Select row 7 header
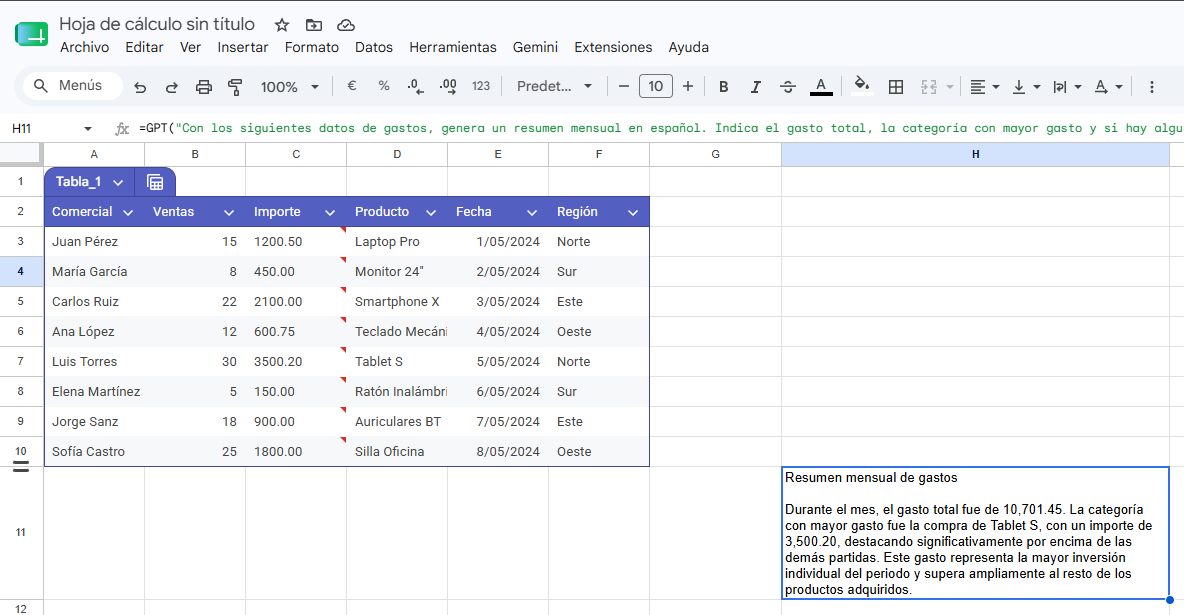Image resolution: width=1184 pixels, height=615 pixels. 21,361
